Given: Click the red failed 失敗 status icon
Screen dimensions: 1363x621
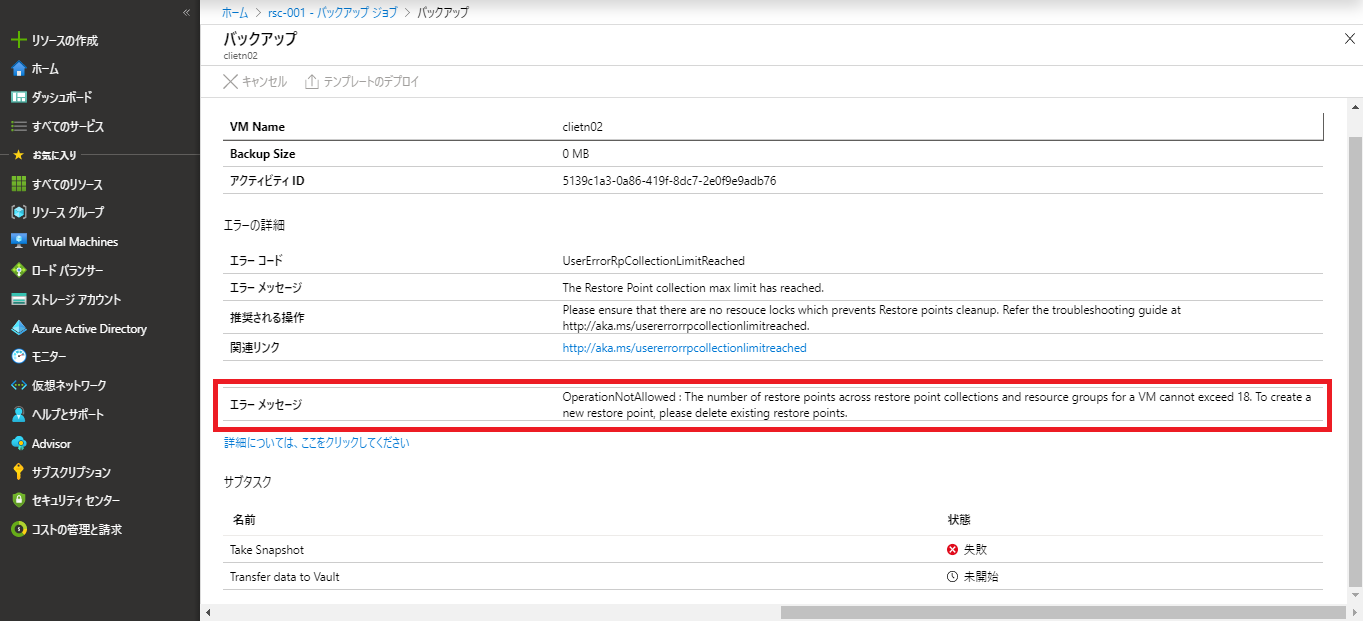Looking at the screenshot, I should pos(952,549).
